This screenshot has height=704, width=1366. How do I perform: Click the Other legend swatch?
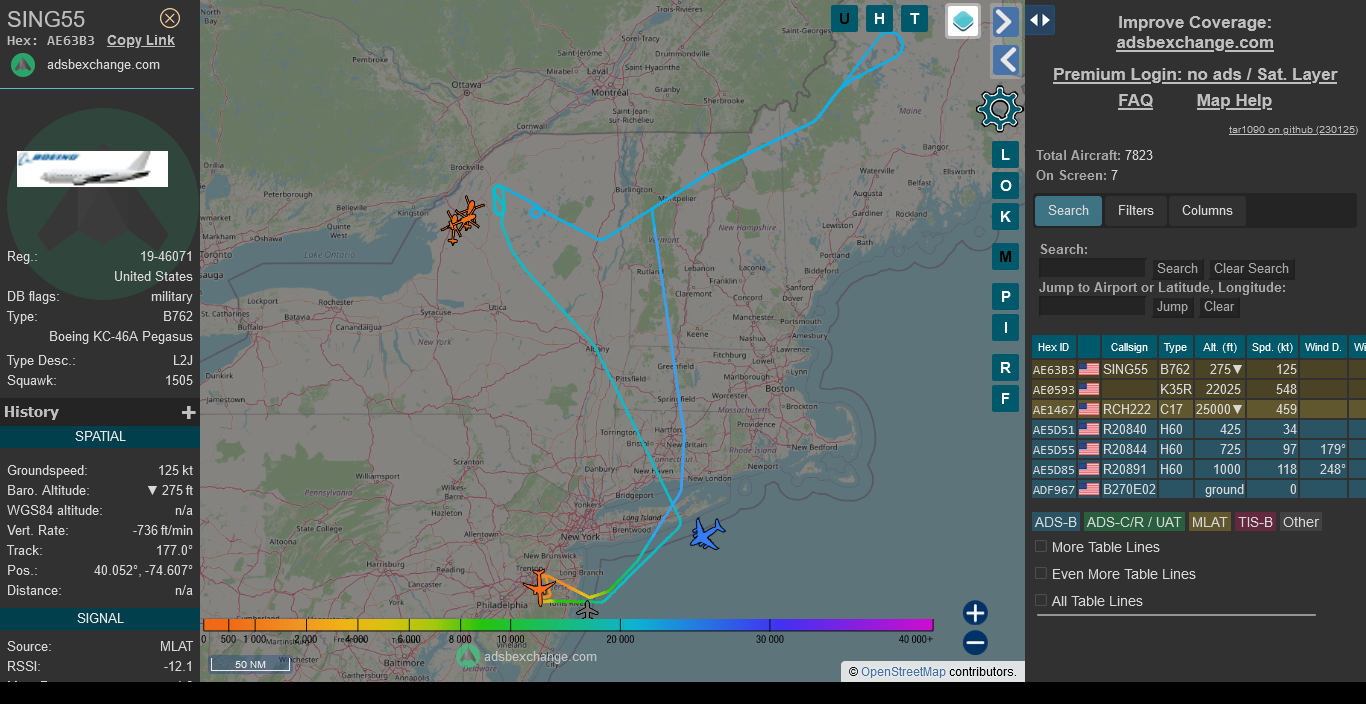pos(1301,522)
